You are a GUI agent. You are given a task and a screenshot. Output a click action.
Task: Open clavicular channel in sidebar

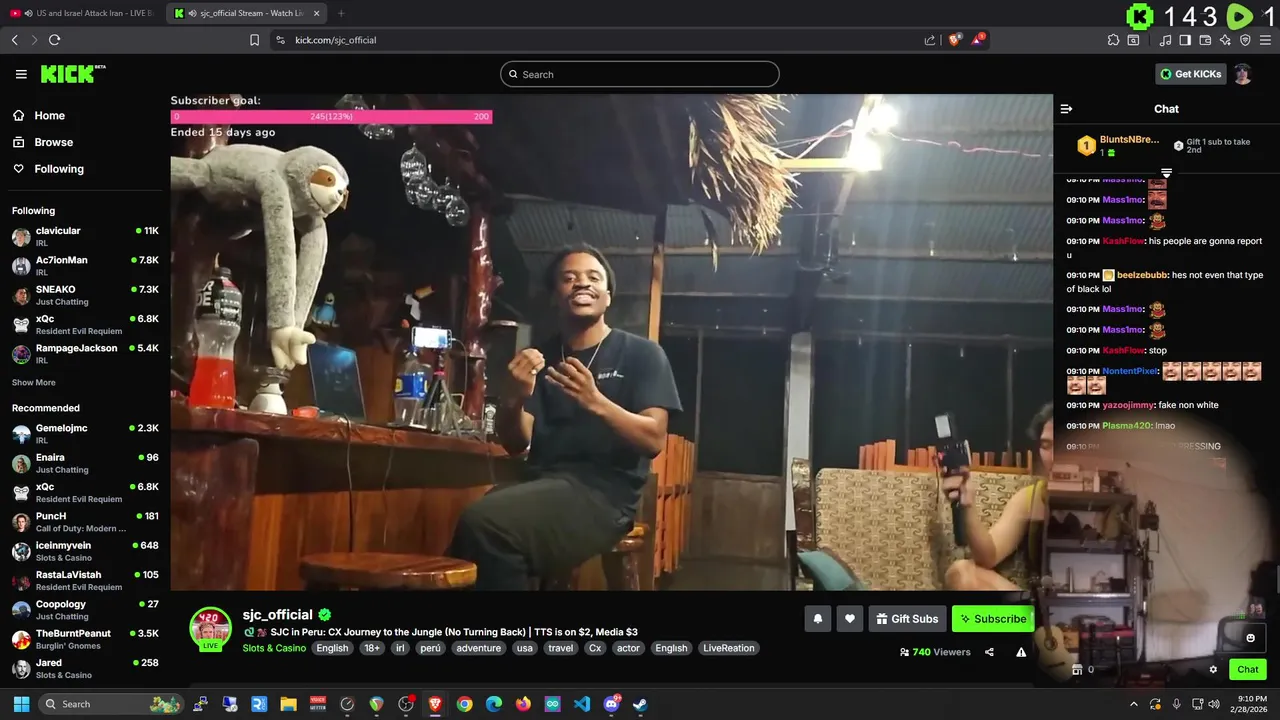[x=85, y=237]
